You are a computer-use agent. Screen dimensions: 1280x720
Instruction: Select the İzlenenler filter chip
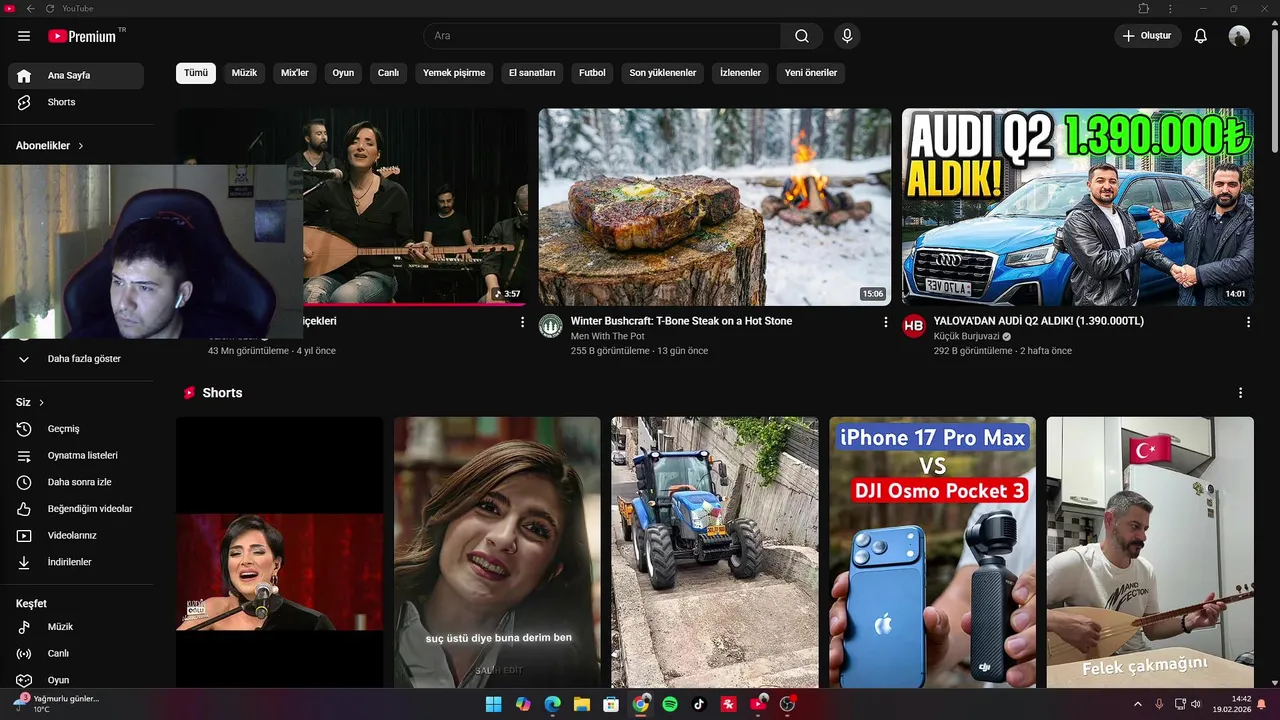(x=740, y=73)
